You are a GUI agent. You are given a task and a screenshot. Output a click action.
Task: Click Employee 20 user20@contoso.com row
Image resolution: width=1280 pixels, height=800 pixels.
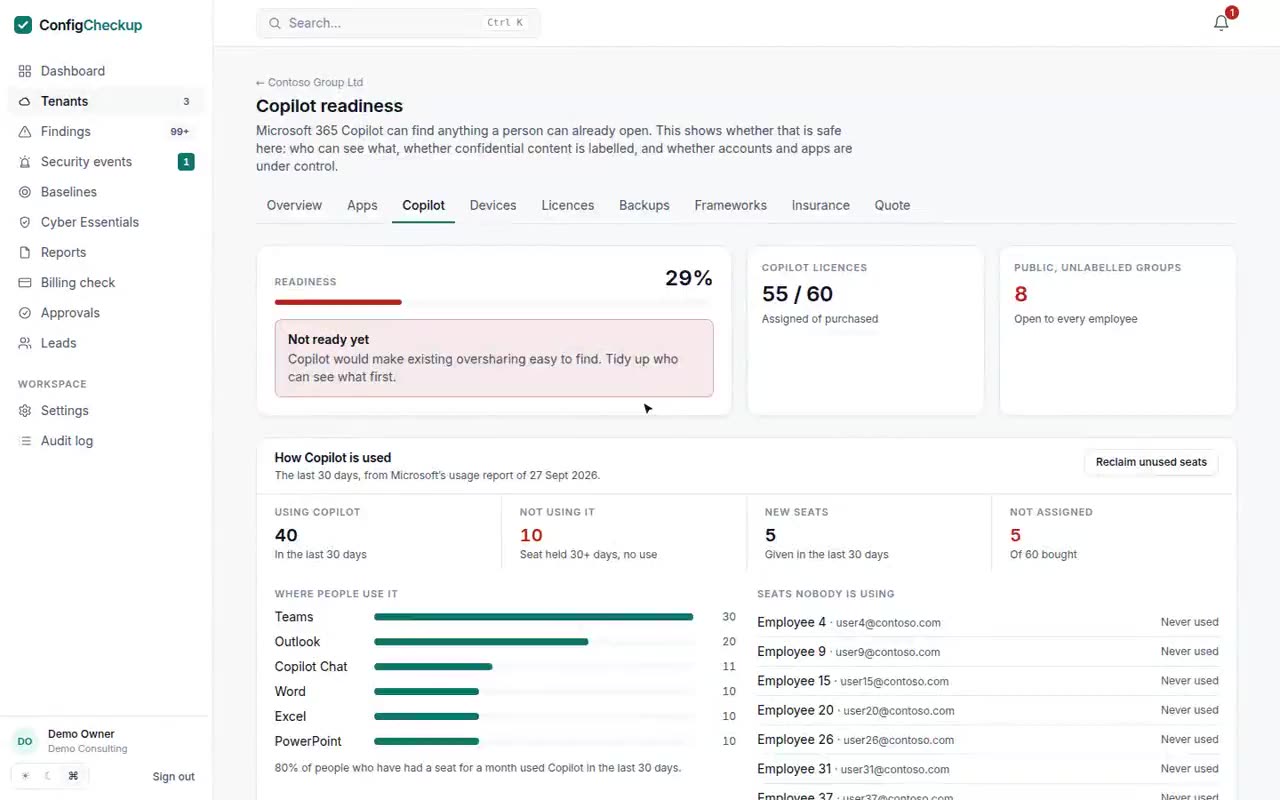tap(988, 710)
